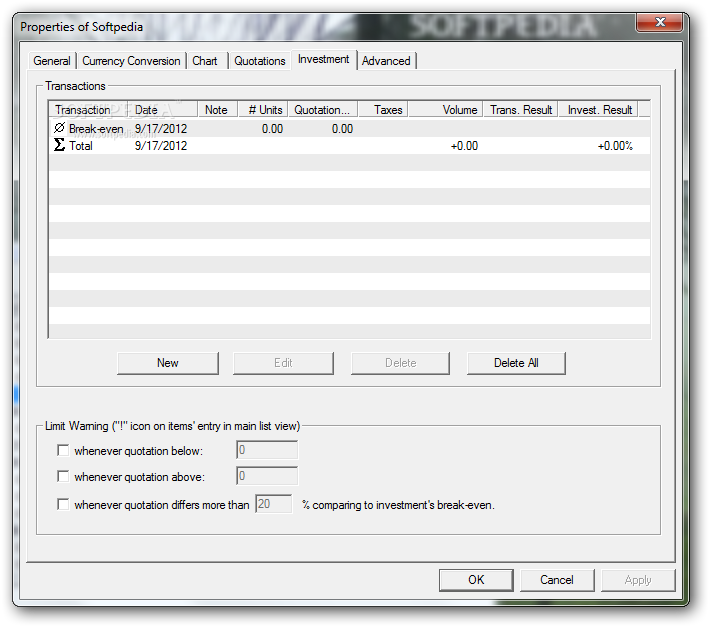710x627 pixels.
Task: Go to the Quotations tab
Action: [260, 61]
